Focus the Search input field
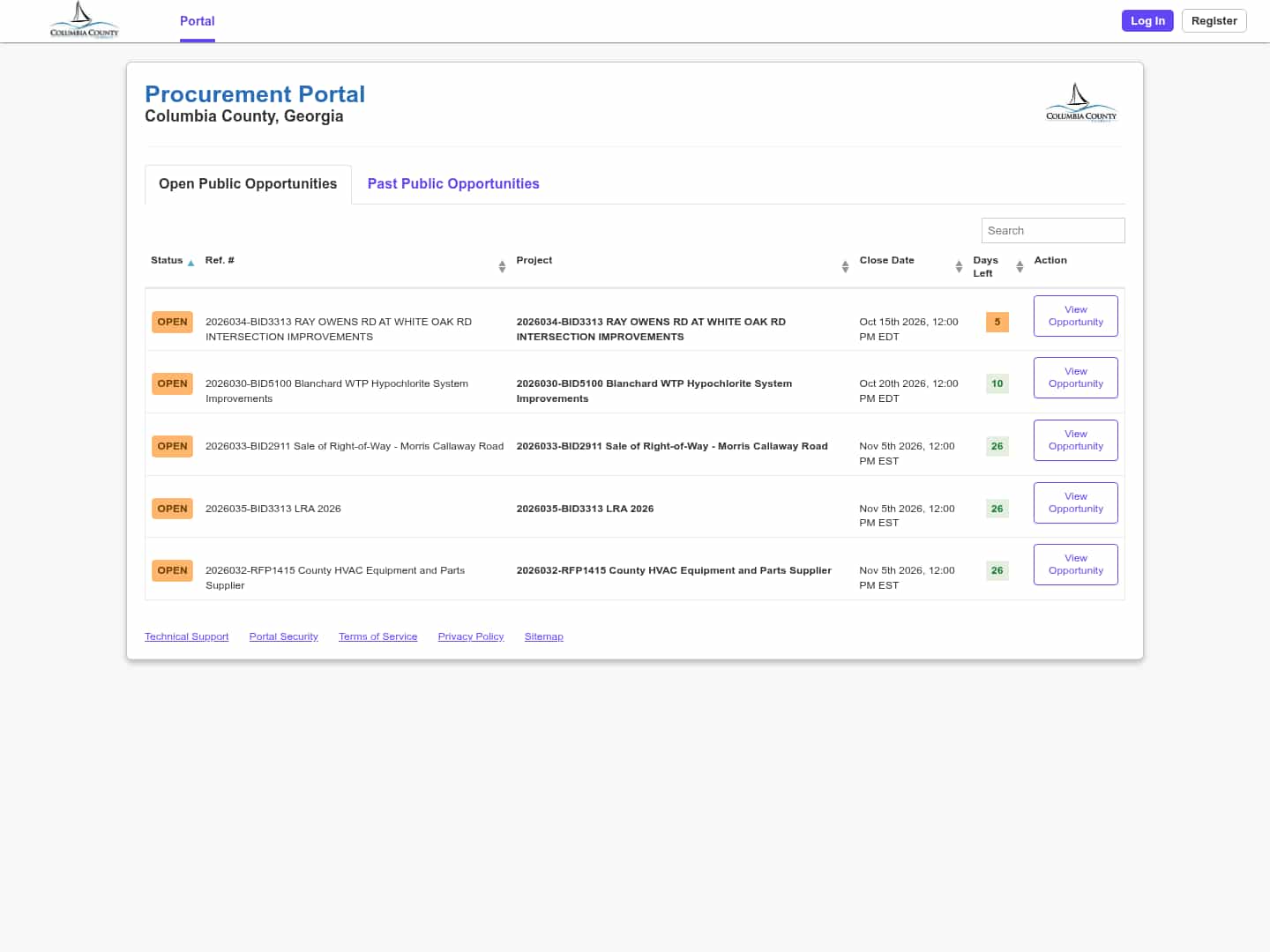This screenshot has height=952, width=1270. click(1053, 230)
